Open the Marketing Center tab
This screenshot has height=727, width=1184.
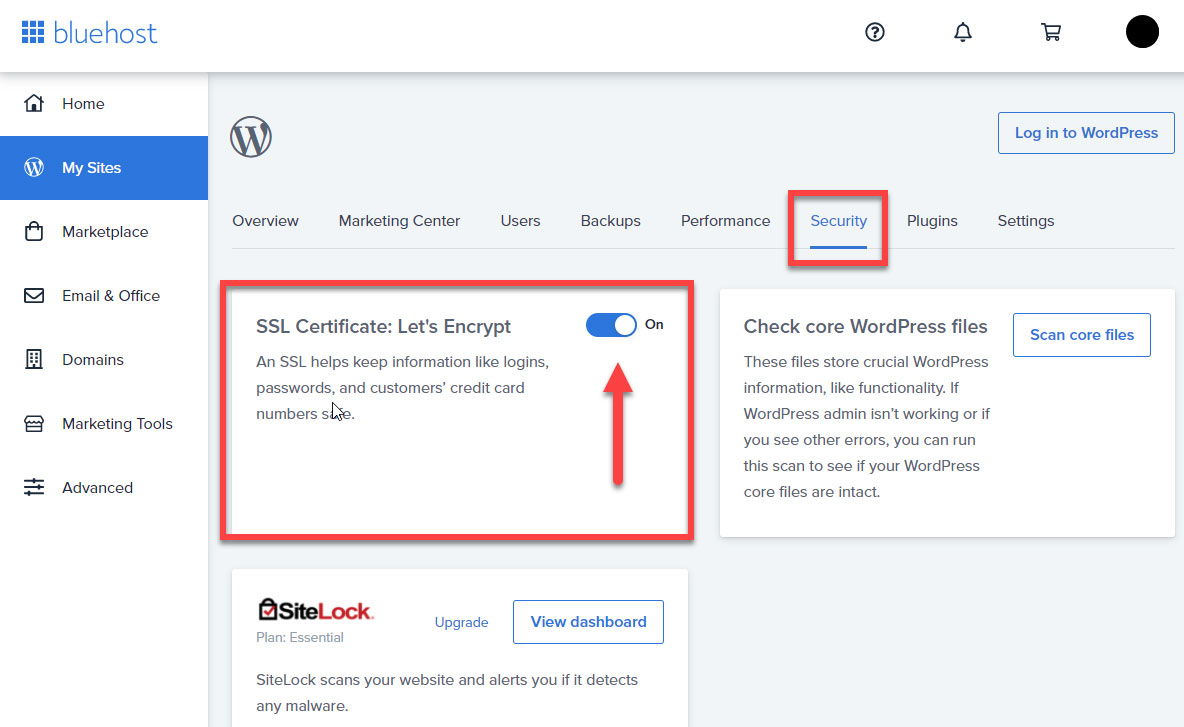tap(399, 221)
